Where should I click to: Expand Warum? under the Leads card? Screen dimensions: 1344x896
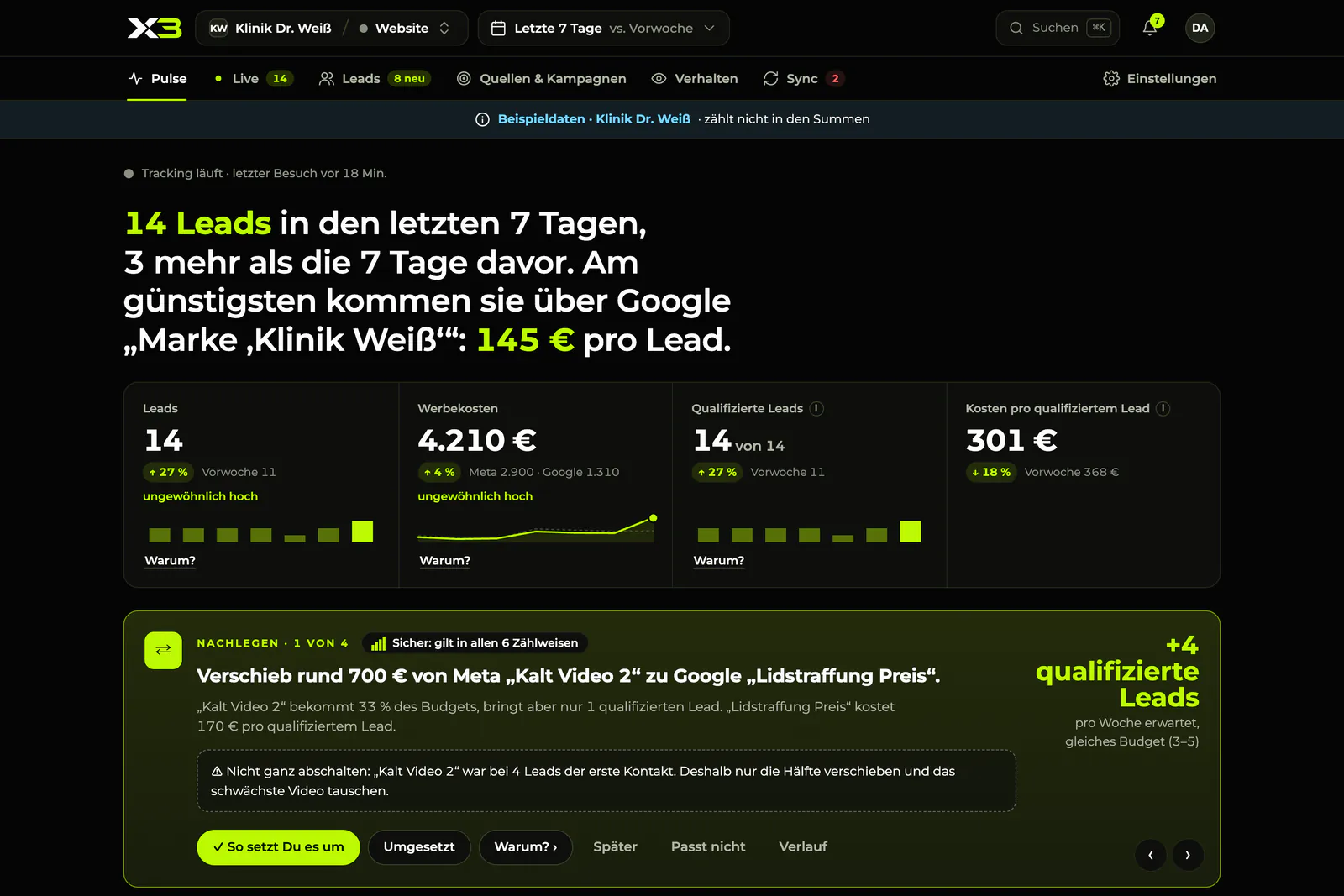point(170,560)
